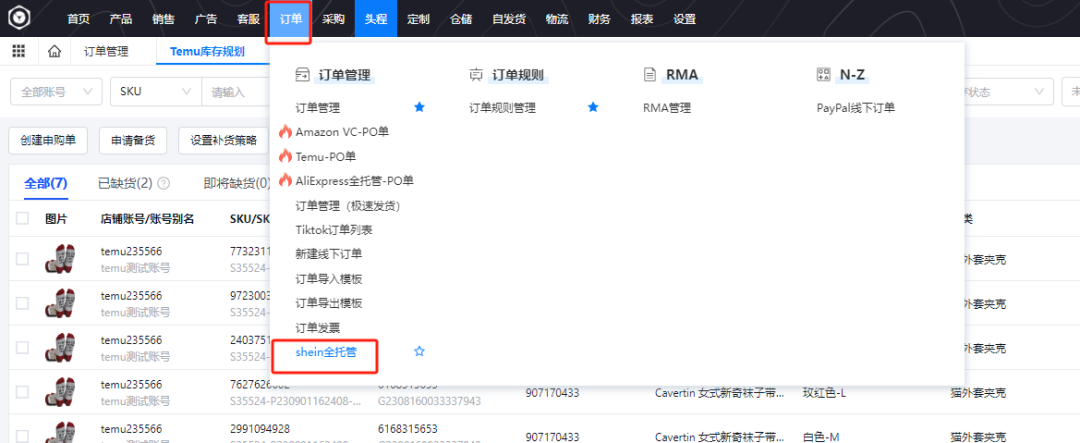Unfavorite 订单管理 via filled star
This screenshot has width=1080, height=443.
419,107
